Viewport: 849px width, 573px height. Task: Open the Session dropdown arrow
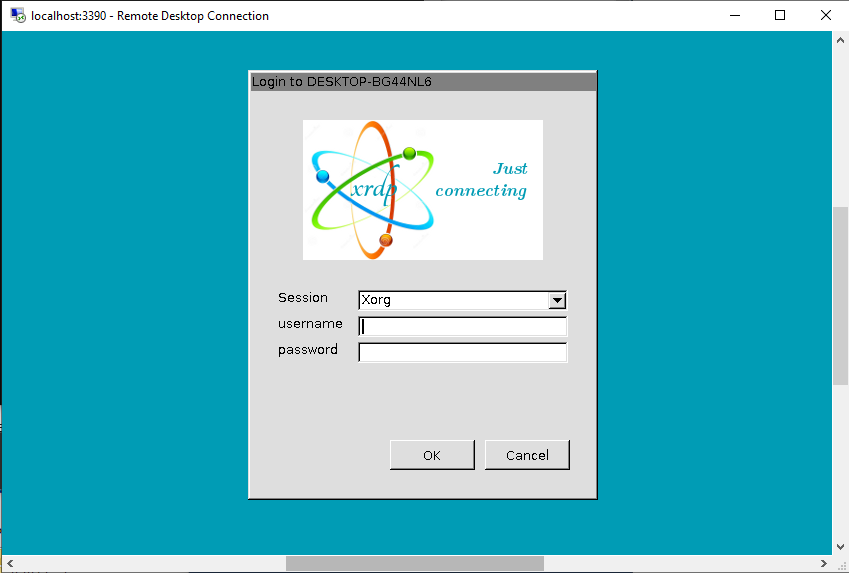click(557, 301)
